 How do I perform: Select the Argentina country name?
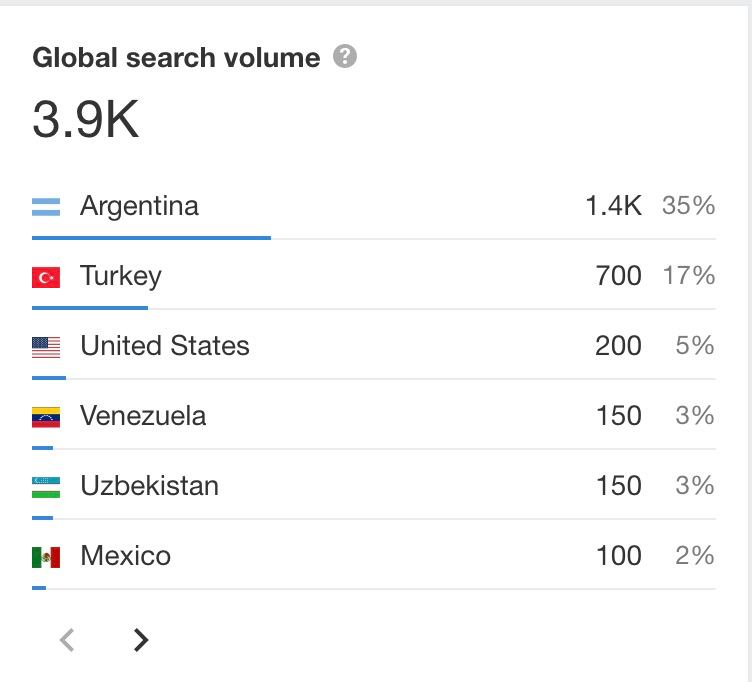point(139,207)
